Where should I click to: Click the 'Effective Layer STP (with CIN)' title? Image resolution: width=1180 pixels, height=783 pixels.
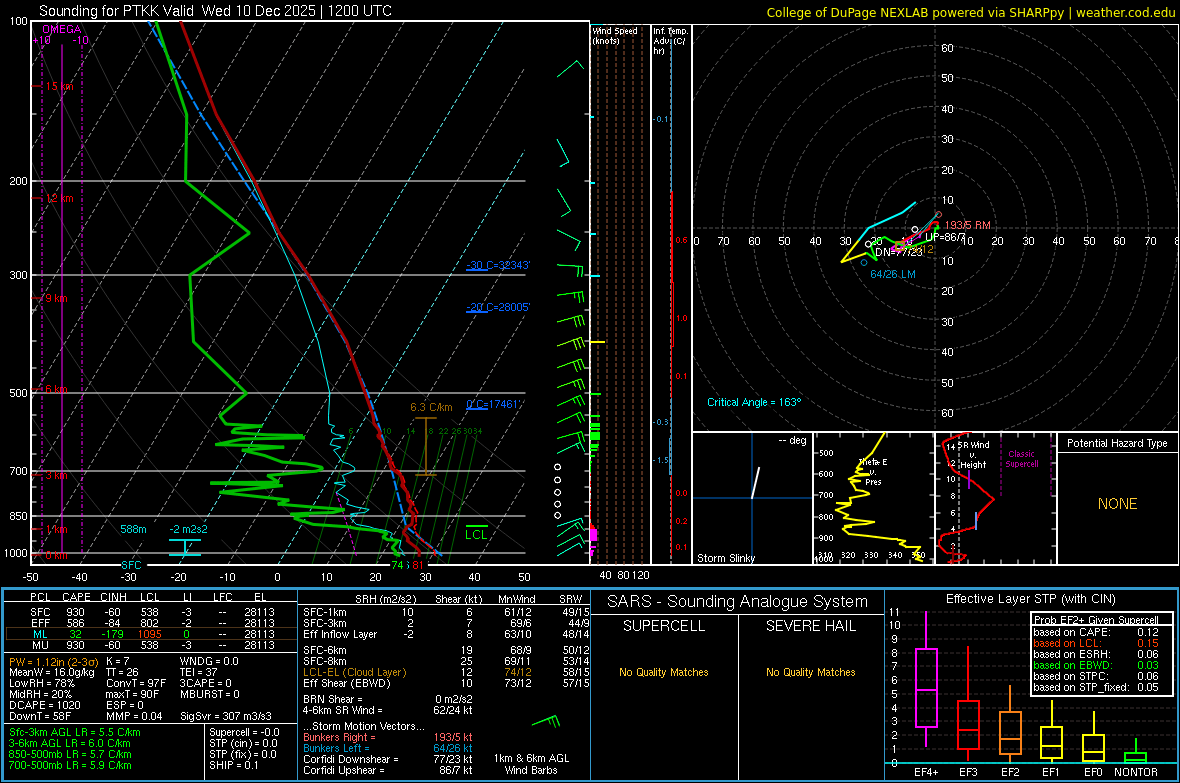click(1030, 599)
